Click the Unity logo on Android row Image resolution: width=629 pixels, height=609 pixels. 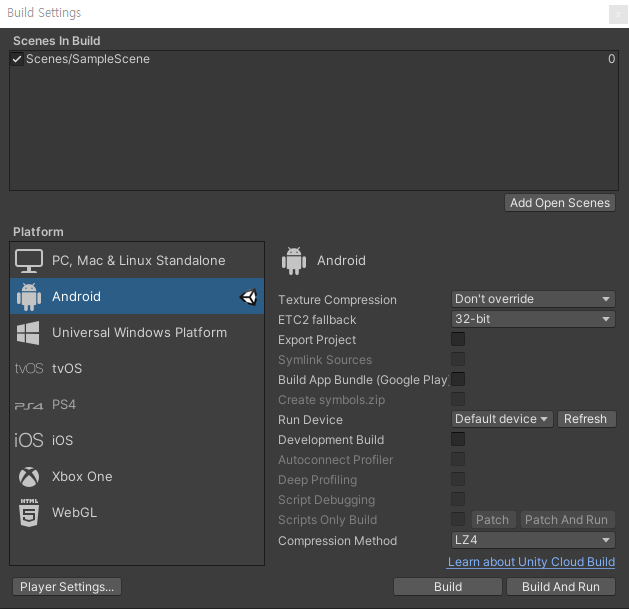pyautogui.click(x=248, y=297)
